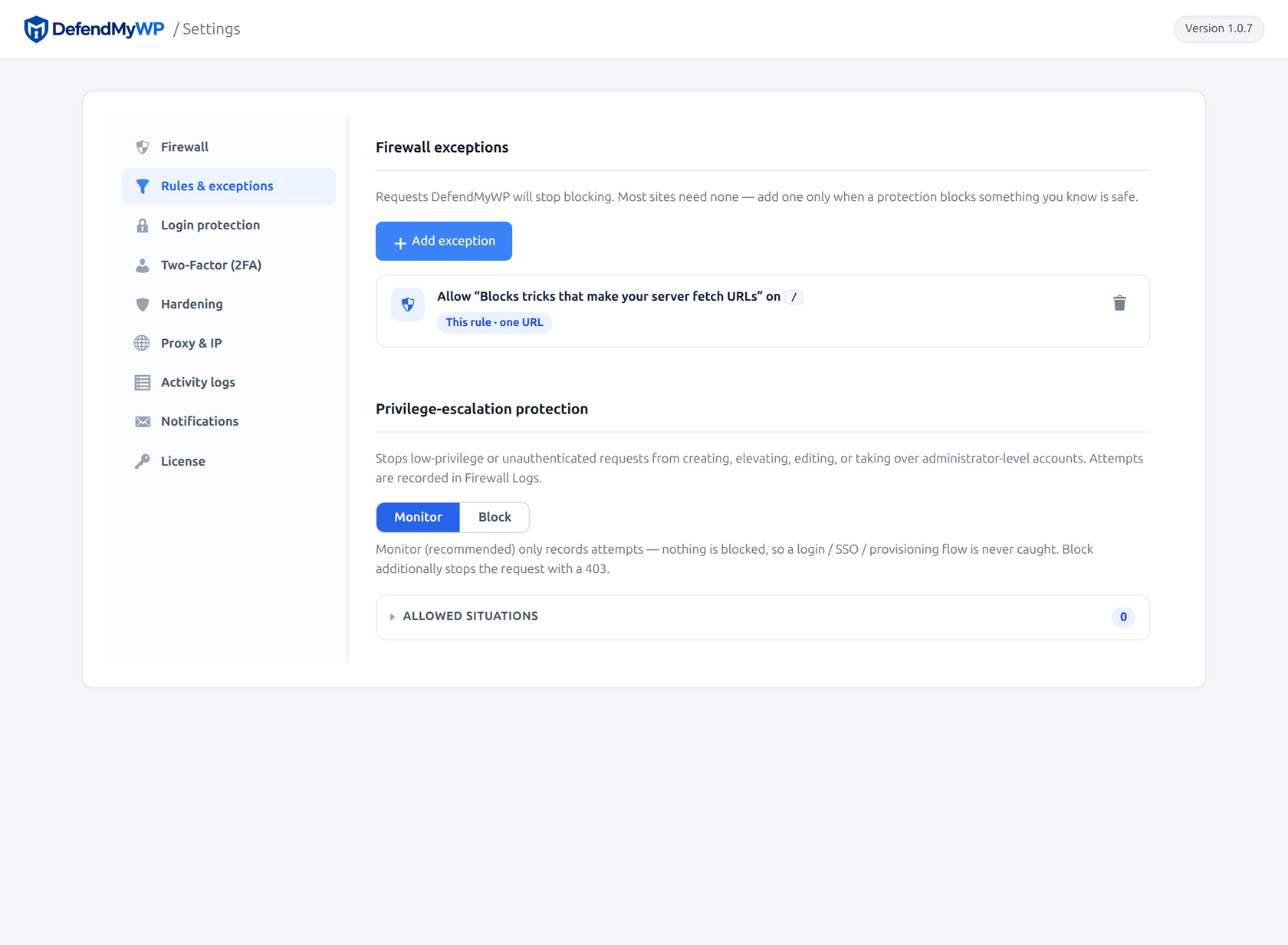This screenshot has height=945, width=1288.
Task: Click the Settings breadcrumb text
Action: [x=211, y=29]
